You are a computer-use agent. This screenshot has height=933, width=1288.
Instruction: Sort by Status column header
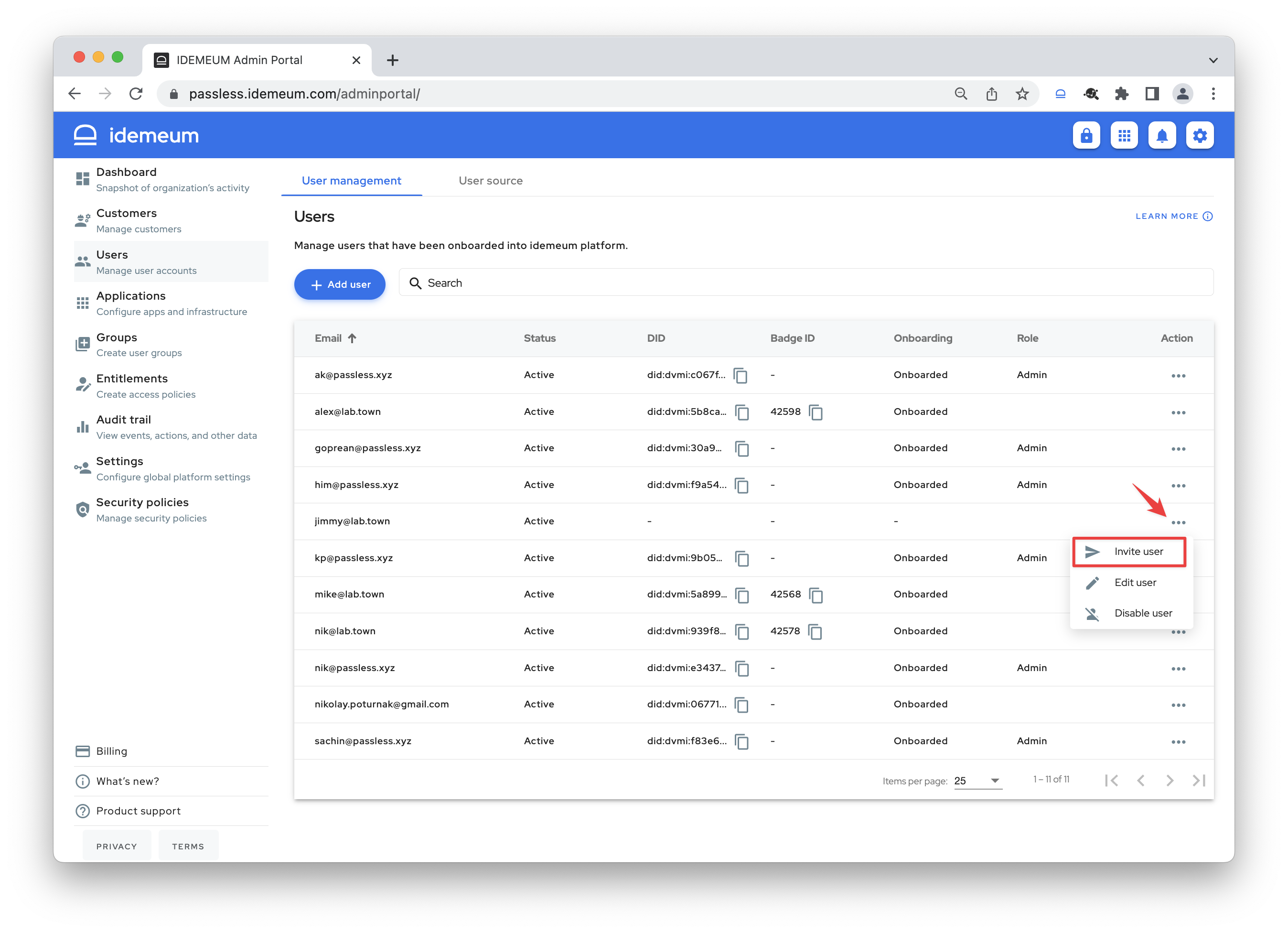539,338
